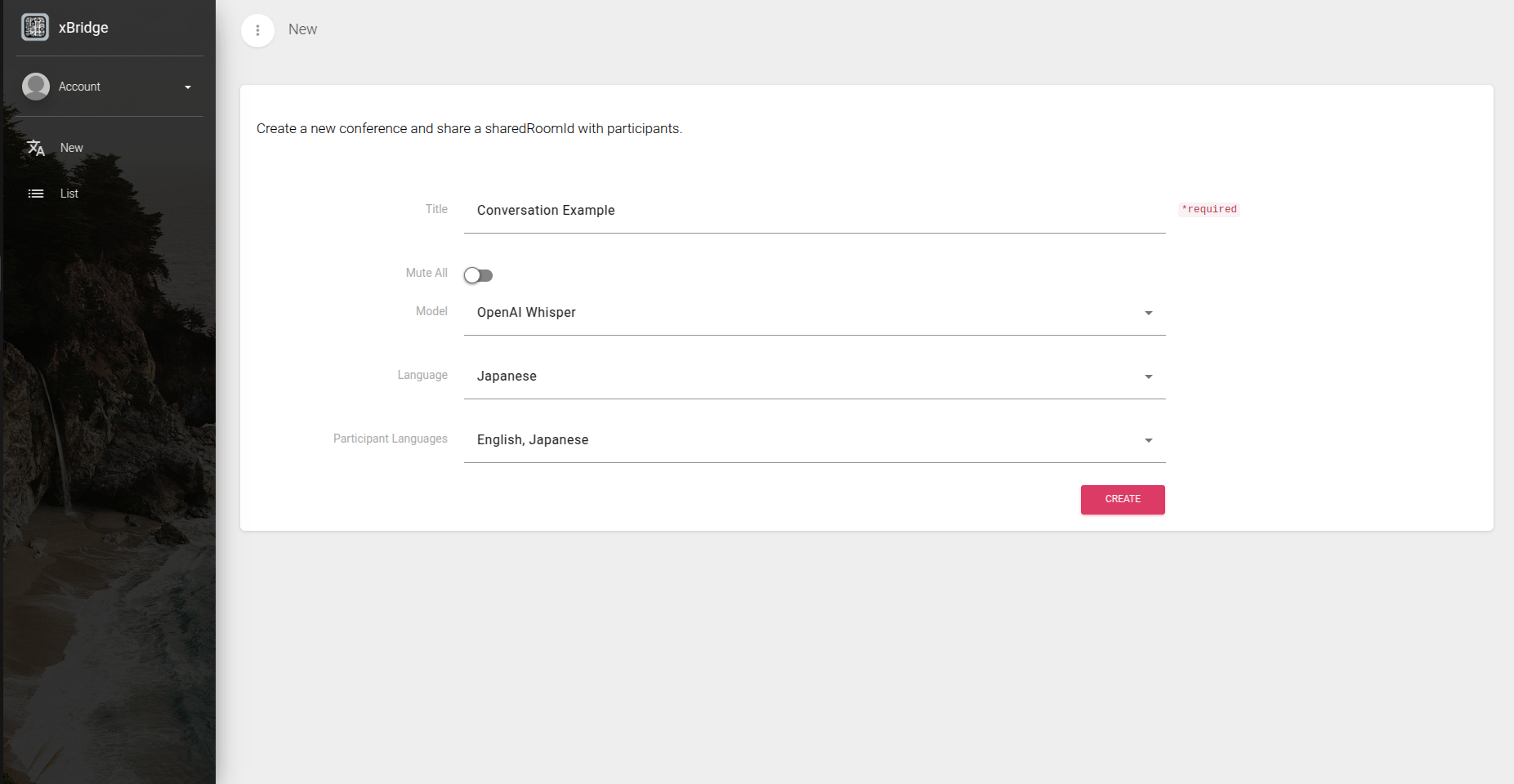Click the list icon in the sidebar
The image size is (1514, 784).
click(36, 194)
